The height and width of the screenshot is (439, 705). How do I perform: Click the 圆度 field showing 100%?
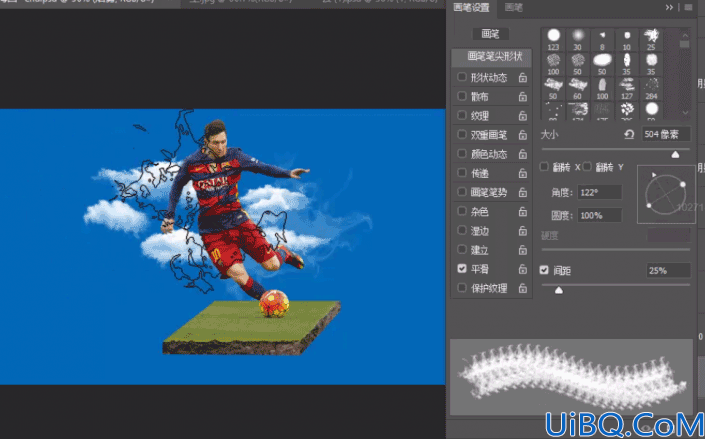[x=599, y=215]
